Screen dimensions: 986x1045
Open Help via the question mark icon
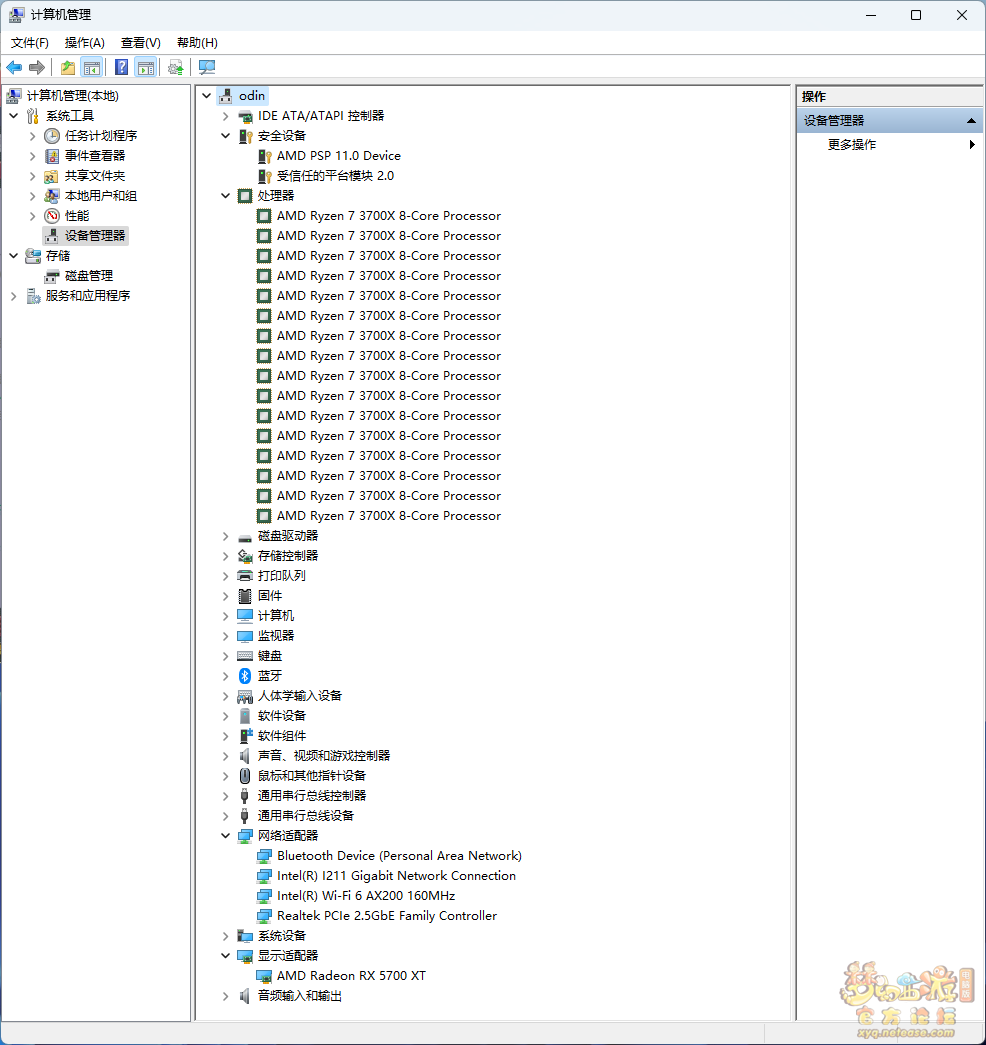(121, 67)
